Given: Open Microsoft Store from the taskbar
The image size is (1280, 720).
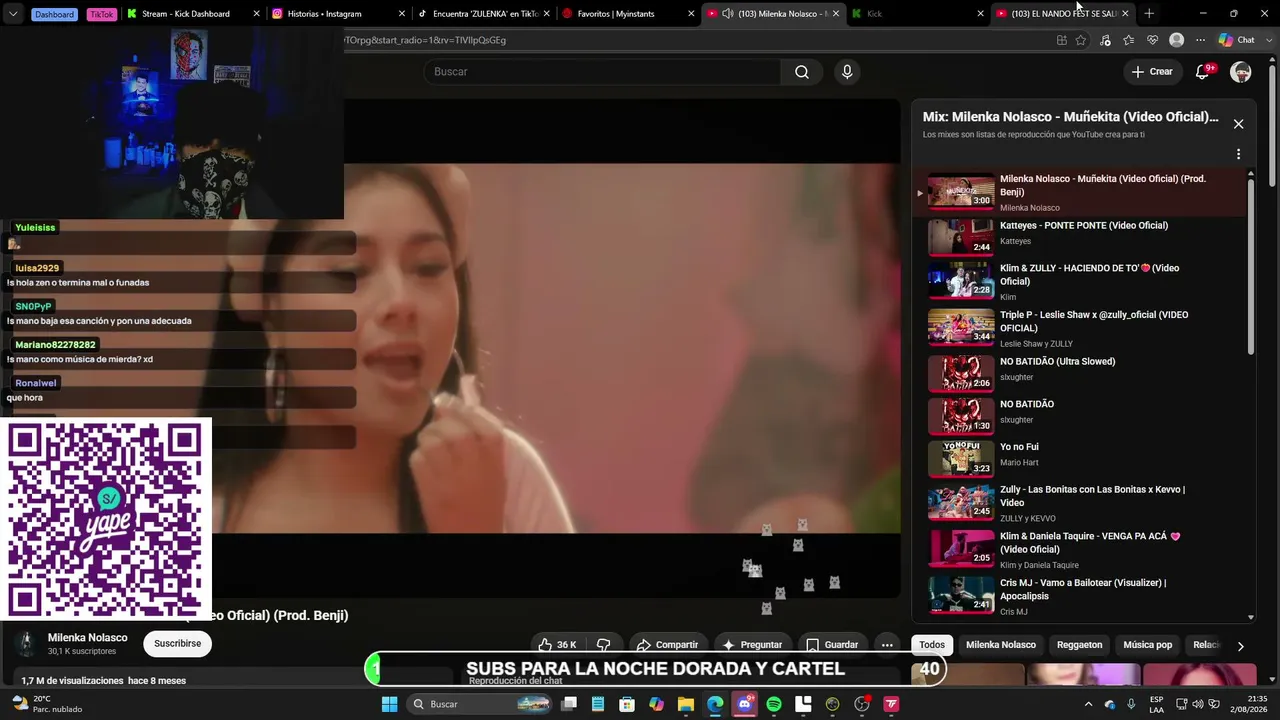Looking at the screenshot, I should pyautogui.click(x=627, y=704).
